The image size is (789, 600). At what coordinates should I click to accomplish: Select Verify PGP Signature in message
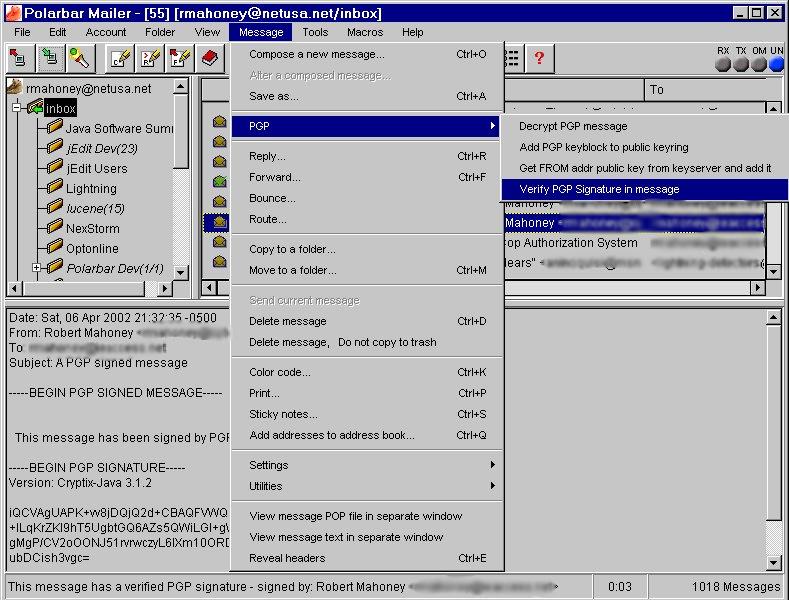599,189
